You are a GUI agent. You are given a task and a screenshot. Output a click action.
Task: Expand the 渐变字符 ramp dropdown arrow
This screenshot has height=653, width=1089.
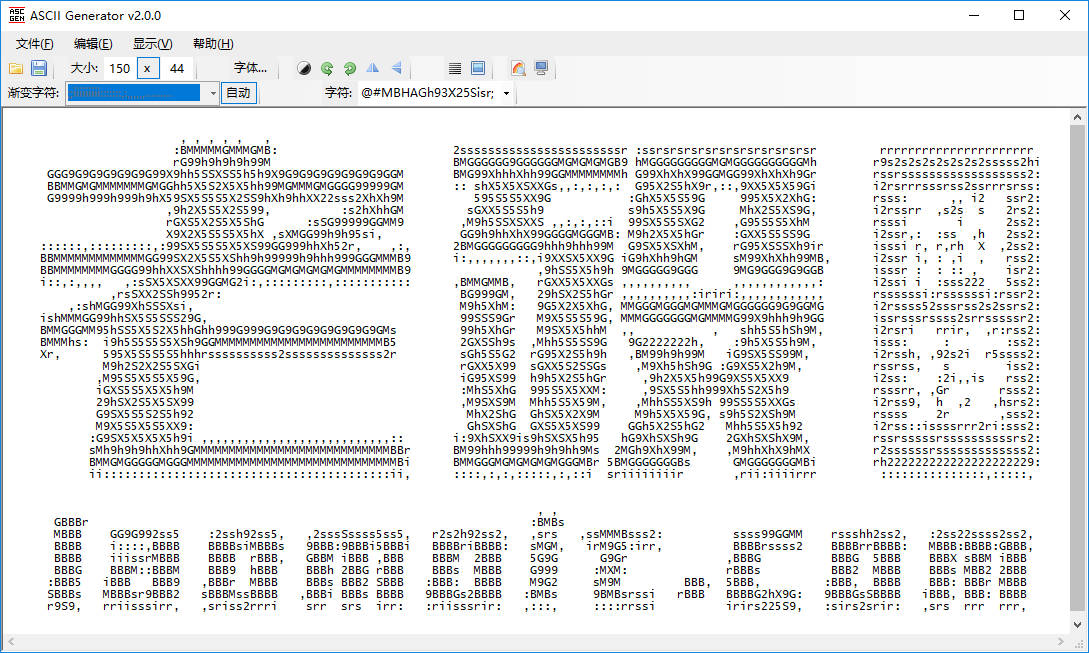coord(213,93)
